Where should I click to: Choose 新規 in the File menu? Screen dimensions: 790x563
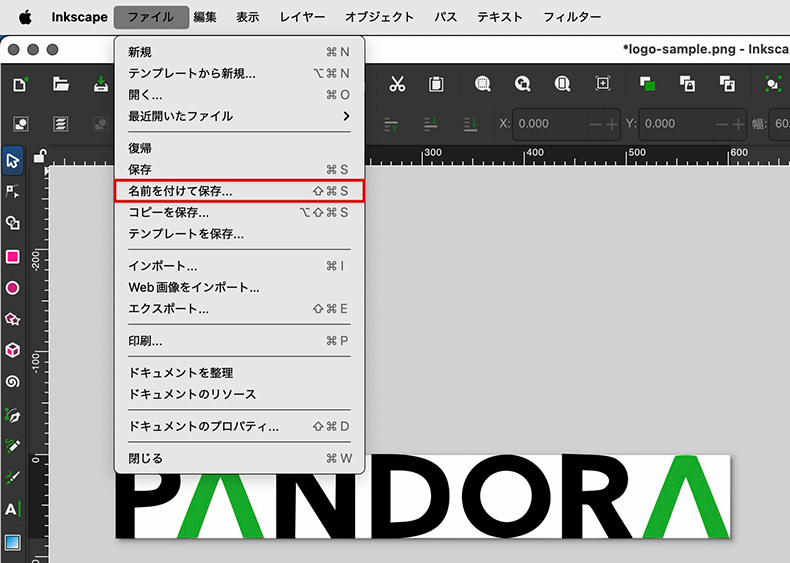(x=239, y=52)
